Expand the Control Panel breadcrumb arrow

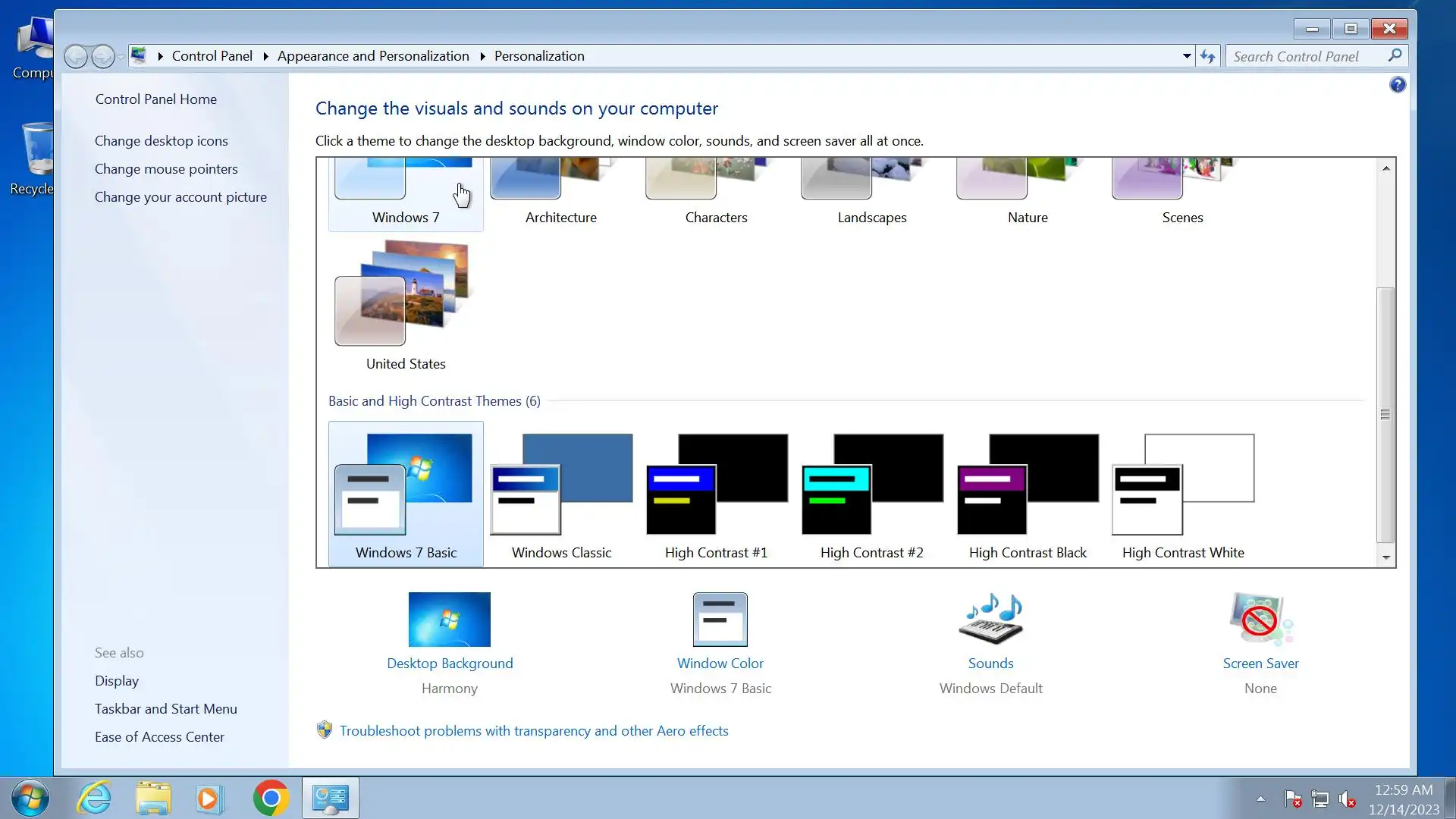(x=265, y=56)
